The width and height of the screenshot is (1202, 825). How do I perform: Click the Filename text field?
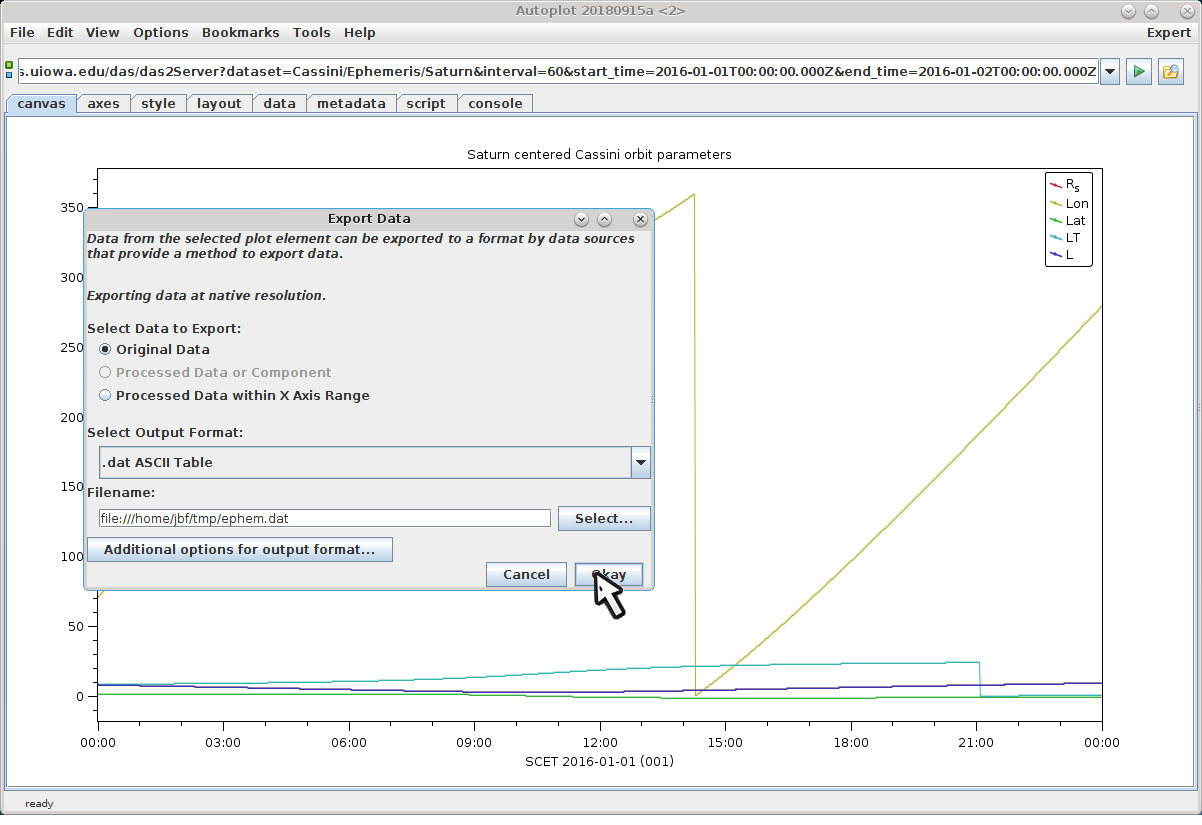click(x=324, y=519)
